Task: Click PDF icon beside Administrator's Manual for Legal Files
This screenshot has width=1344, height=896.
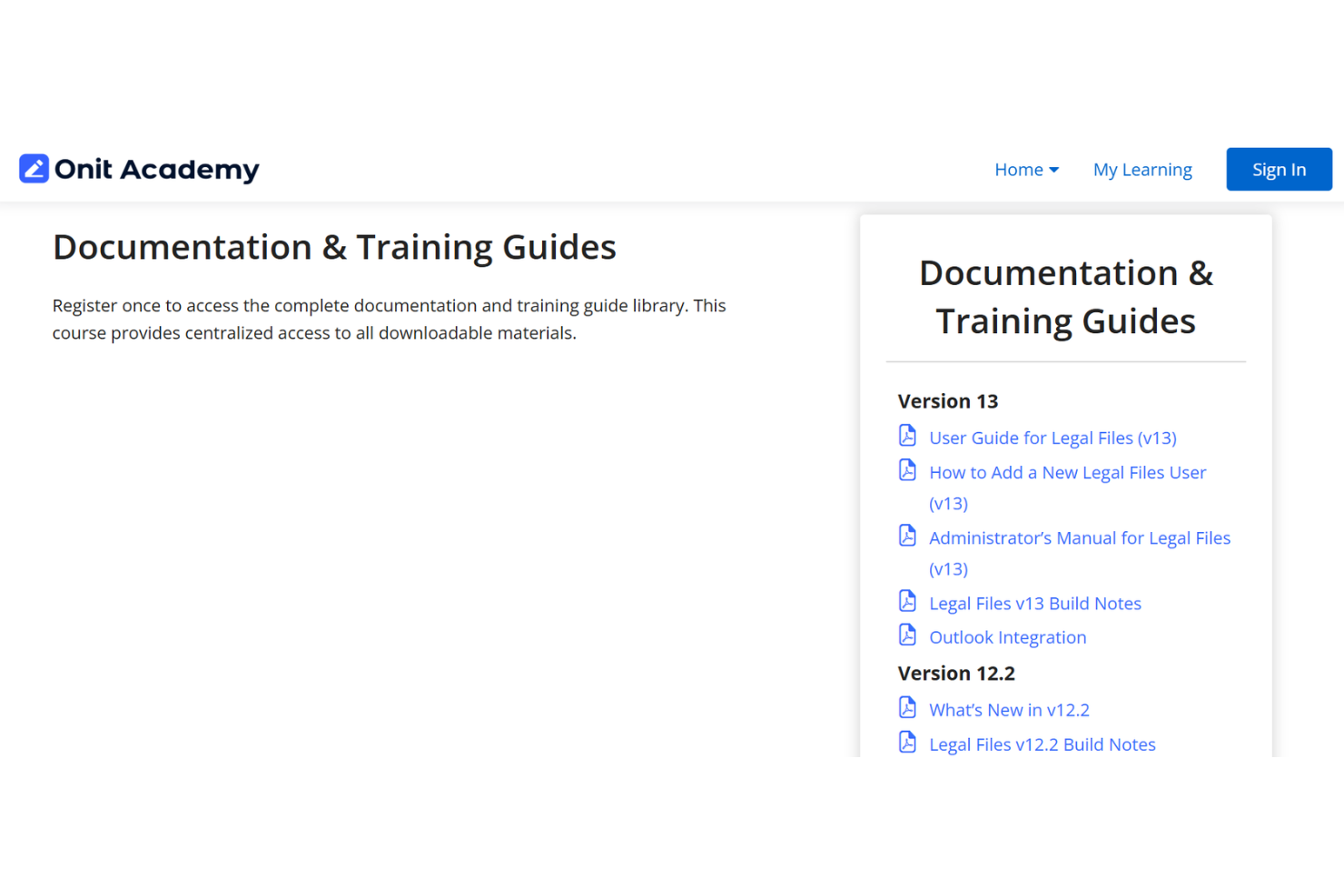Action: pyautogui.click(x=907, y=536)
